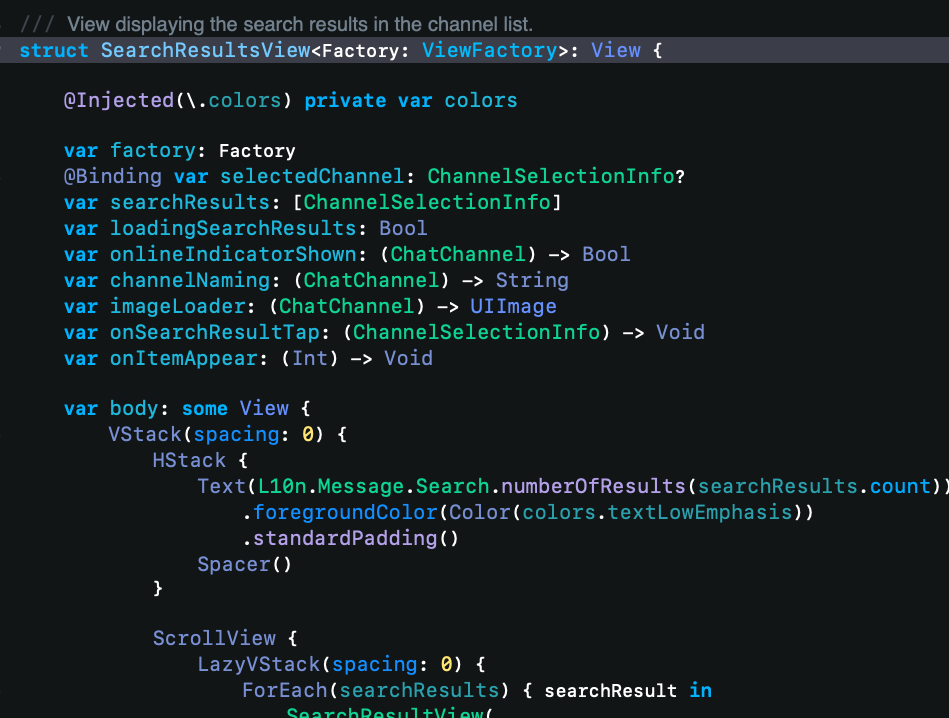This screenshot has width=949, height=718.
Task: Select the SearchResultsView struct name
Action: coord(203,49)
